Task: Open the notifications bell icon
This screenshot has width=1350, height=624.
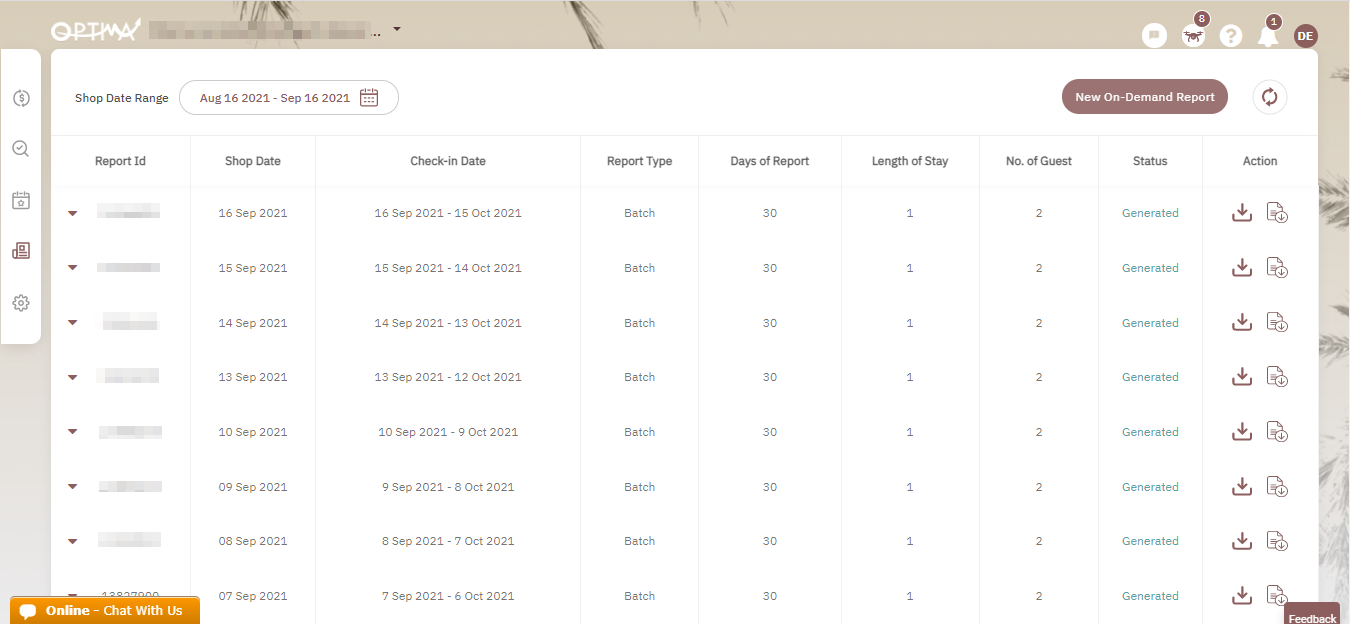Action: (x=1268, y=36)
